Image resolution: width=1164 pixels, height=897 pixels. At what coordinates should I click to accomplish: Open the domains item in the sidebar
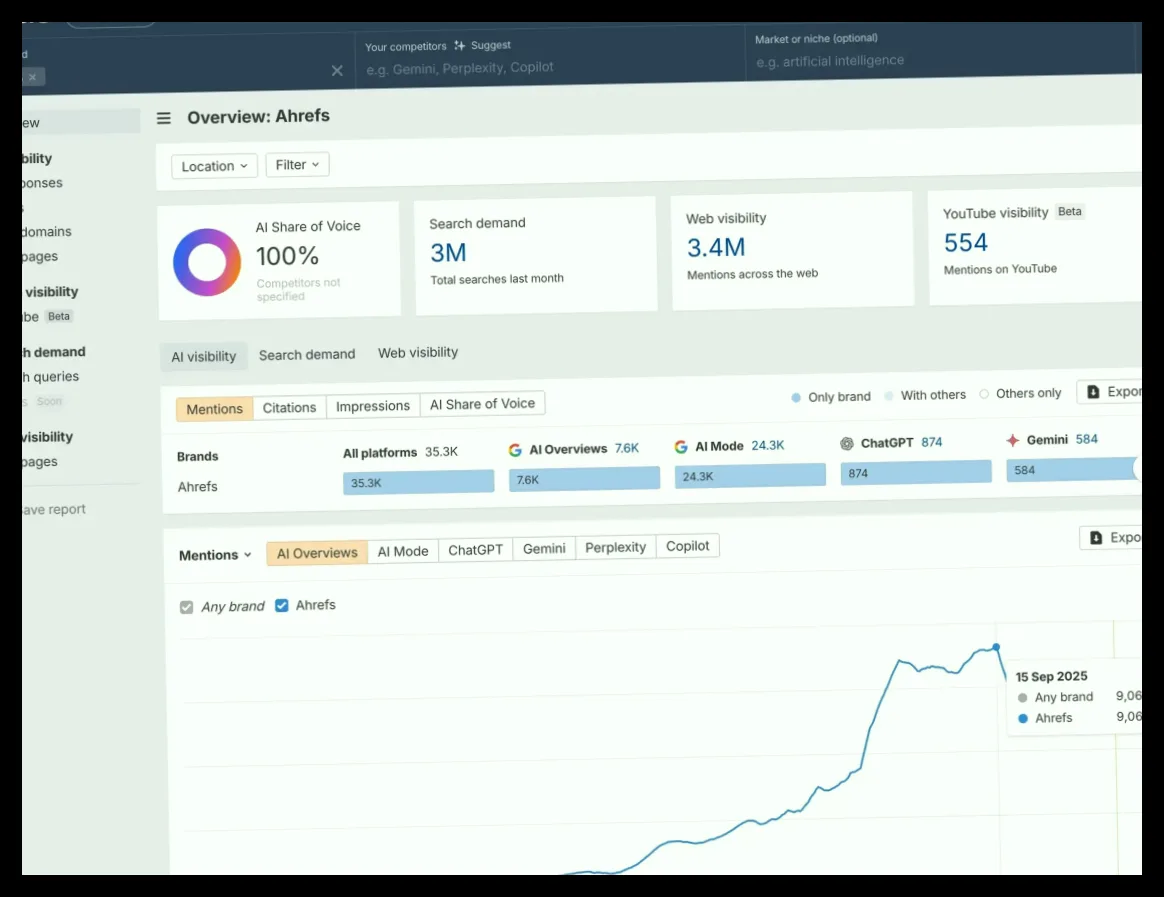coord(47,232)
